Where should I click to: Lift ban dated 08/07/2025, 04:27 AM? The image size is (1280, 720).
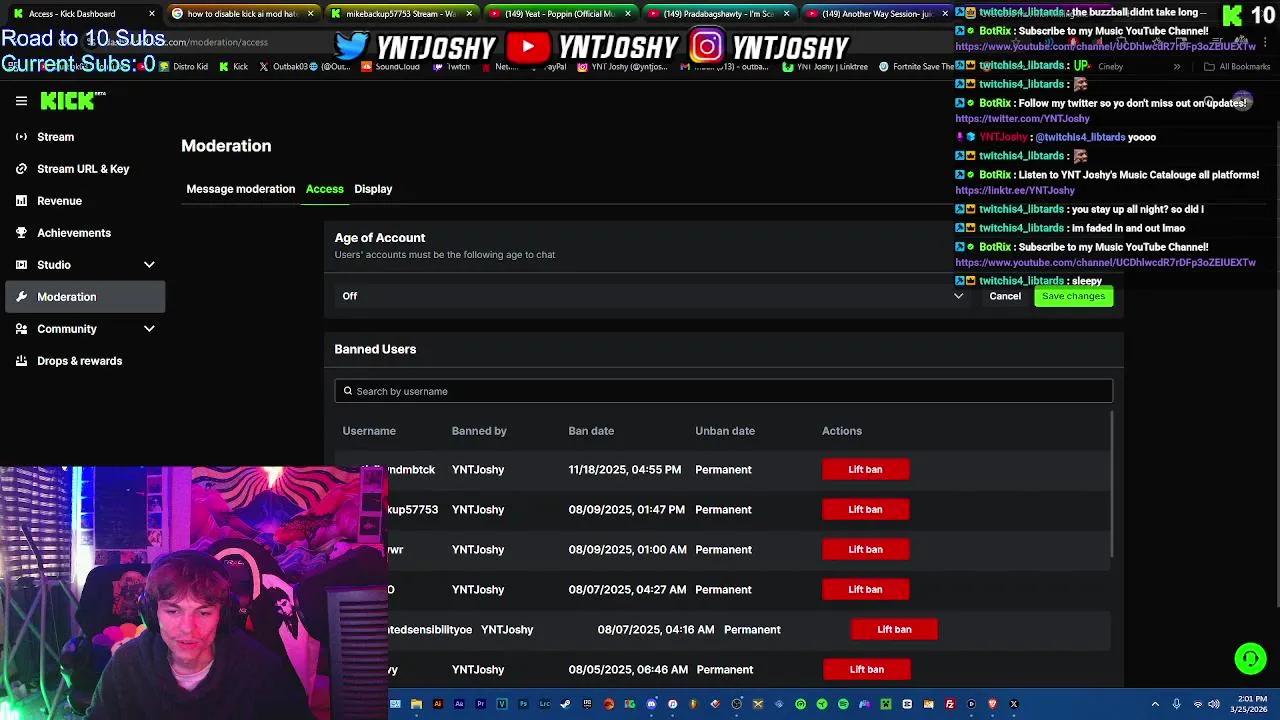(865, 589)
